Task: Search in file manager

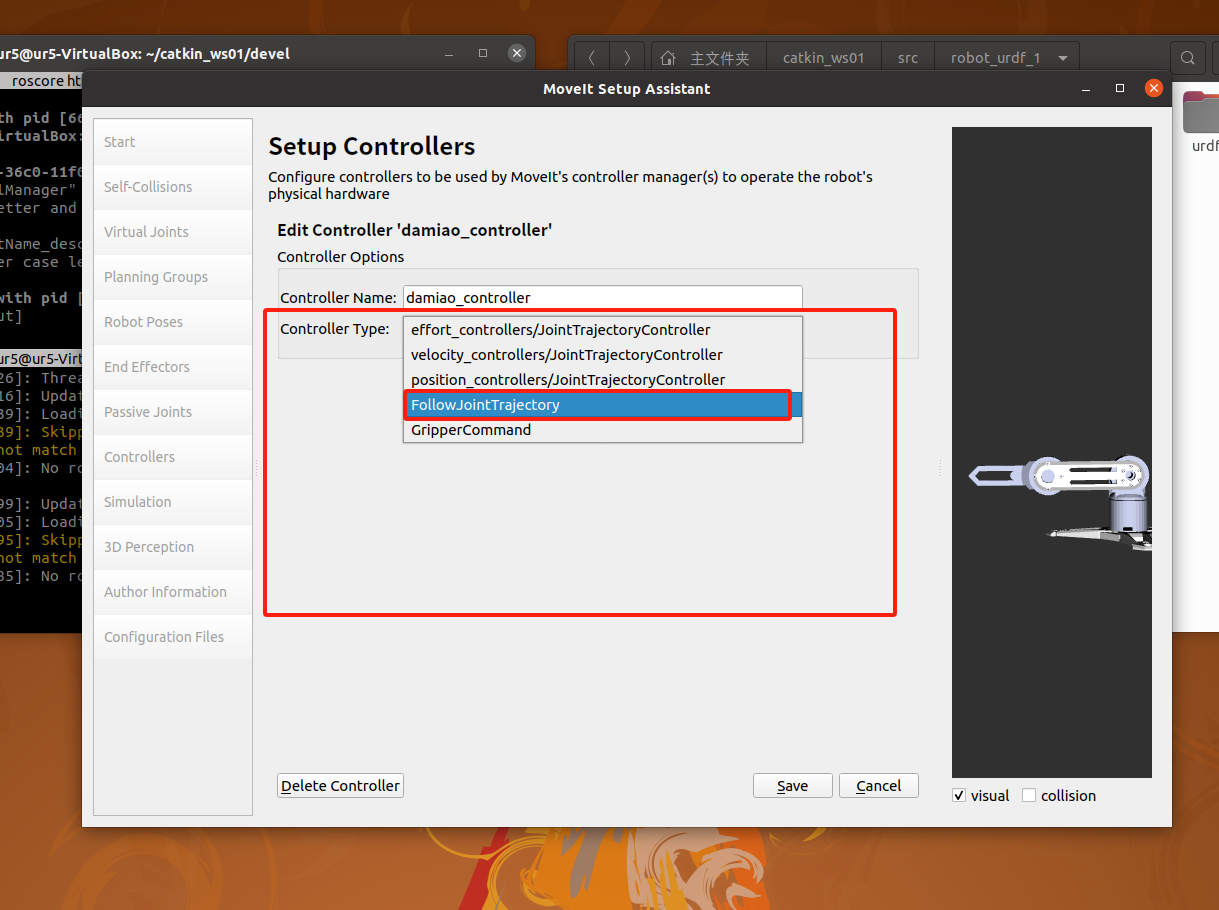Action: [1188, 58]
